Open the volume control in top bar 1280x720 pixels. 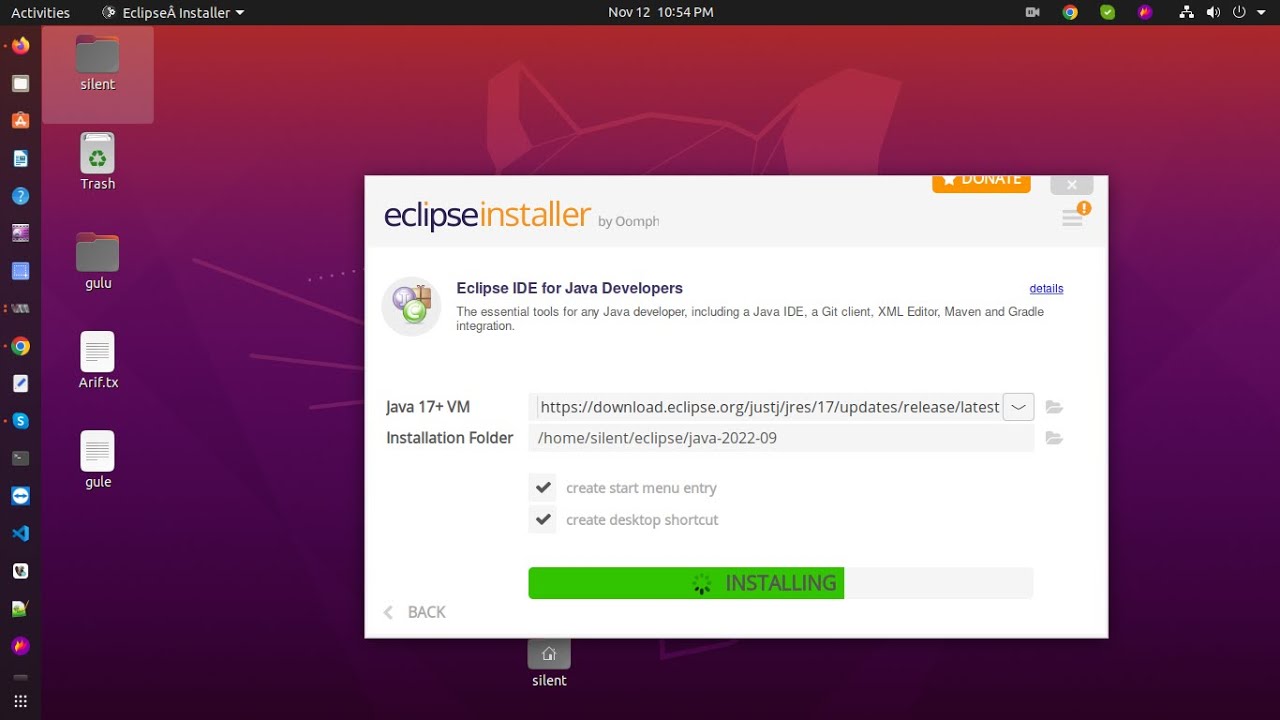tap(1213, 13)
